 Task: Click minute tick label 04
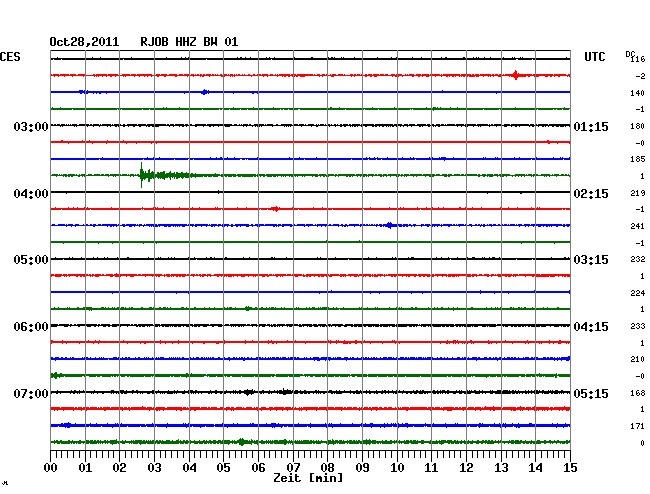[x=189, y=468]
